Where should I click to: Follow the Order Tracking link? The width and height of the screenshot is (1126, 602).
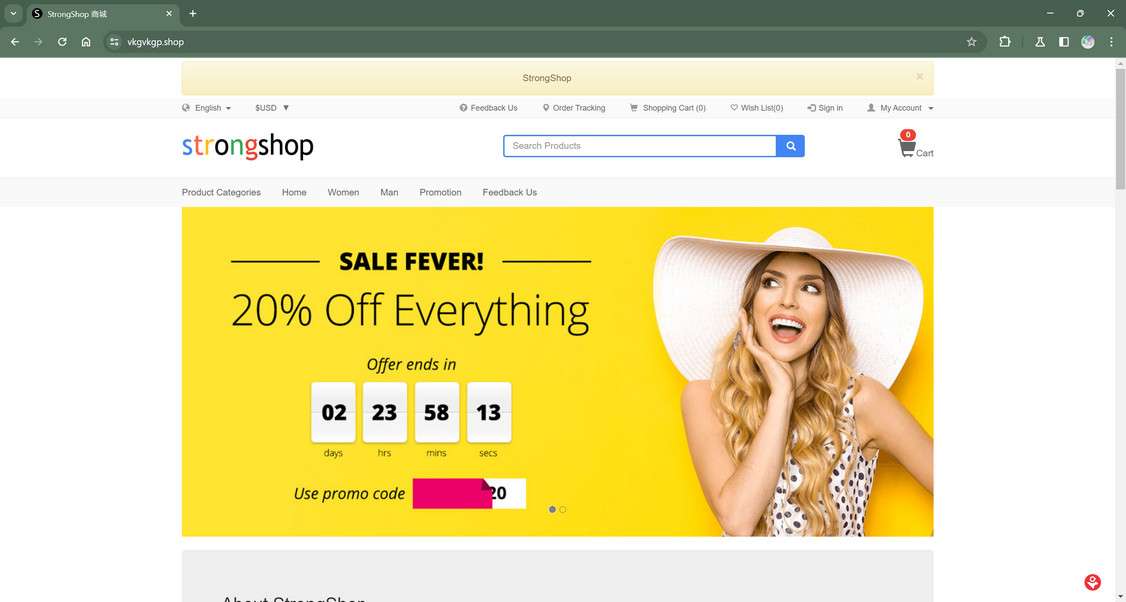point(574,108)
